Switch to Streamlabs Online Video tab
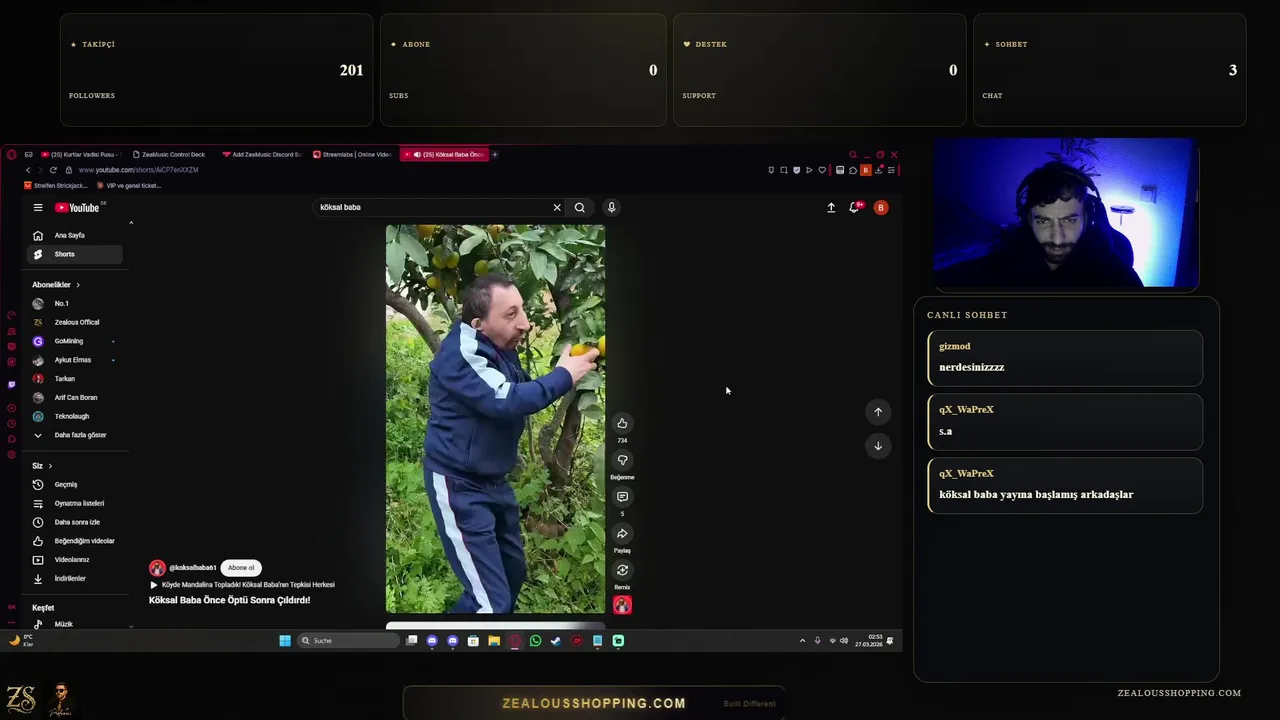The image size is (1280, 720). click(x=353, y=155)
